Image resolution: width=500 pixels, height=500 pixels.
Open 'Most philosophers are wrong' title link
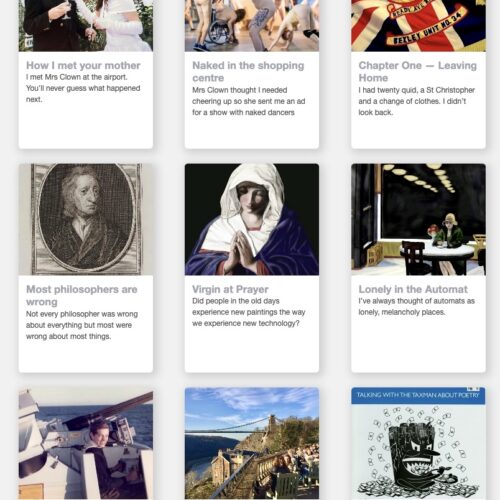coord(82,295)
